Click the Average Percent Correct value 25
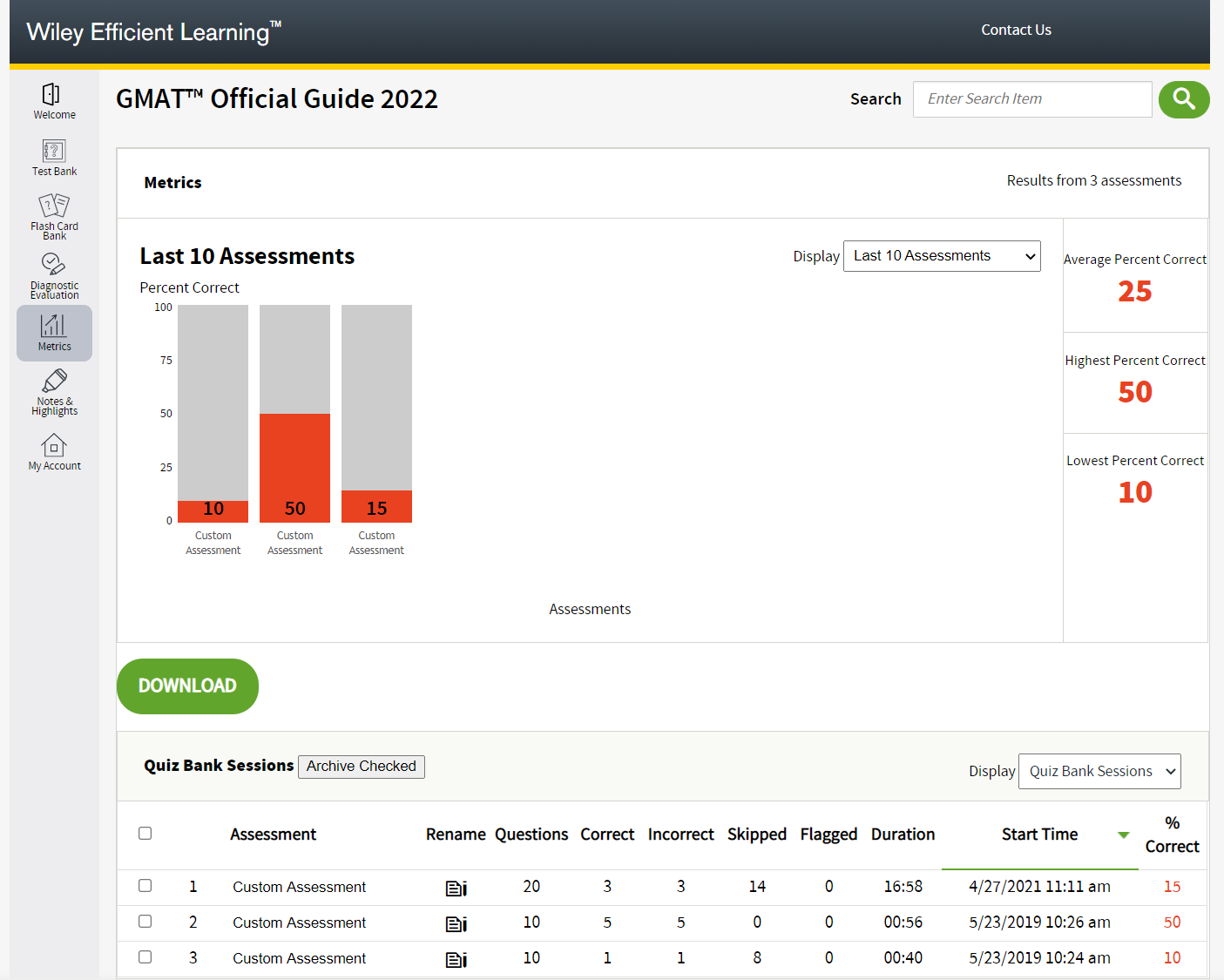 pyautogui.click(x=1135, y=292)
